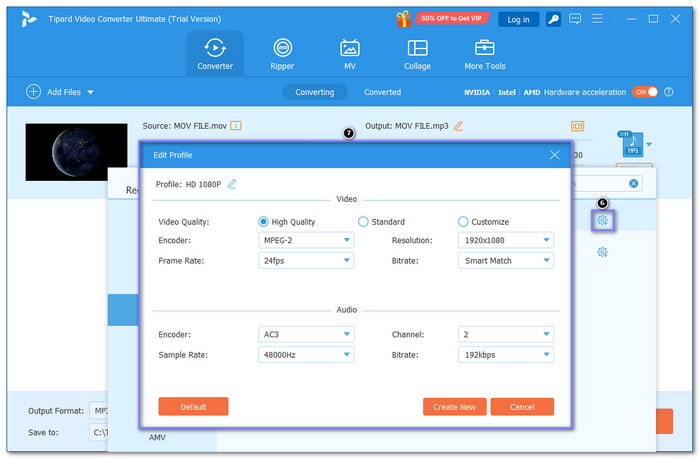Expand the MP3 format dropdown arrow
The image size is (700, 459).
coord(649,144)
